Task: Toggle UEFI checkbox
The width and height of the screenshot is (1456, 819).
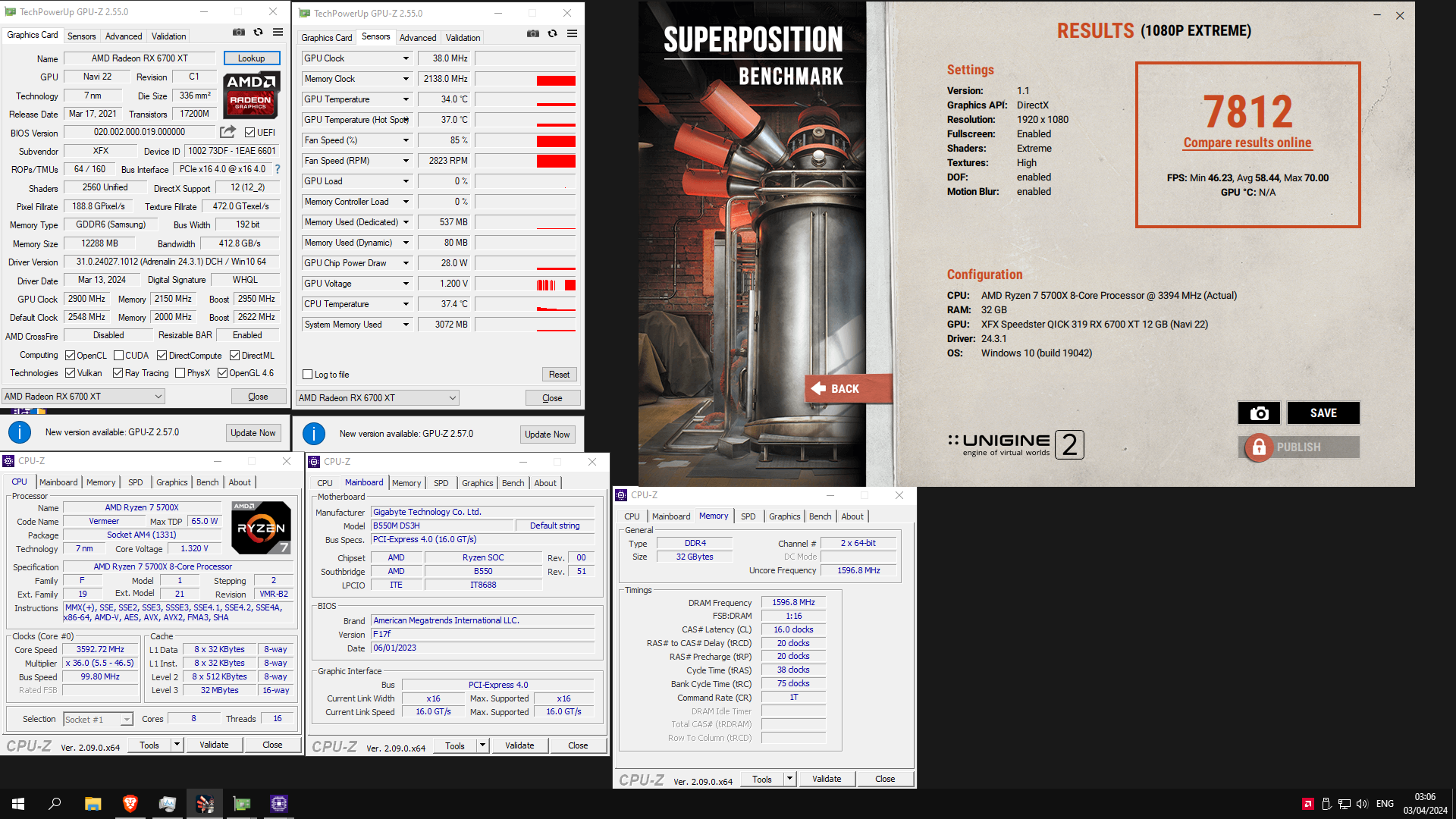Action: pyautogui.click(x=249, y=133)
